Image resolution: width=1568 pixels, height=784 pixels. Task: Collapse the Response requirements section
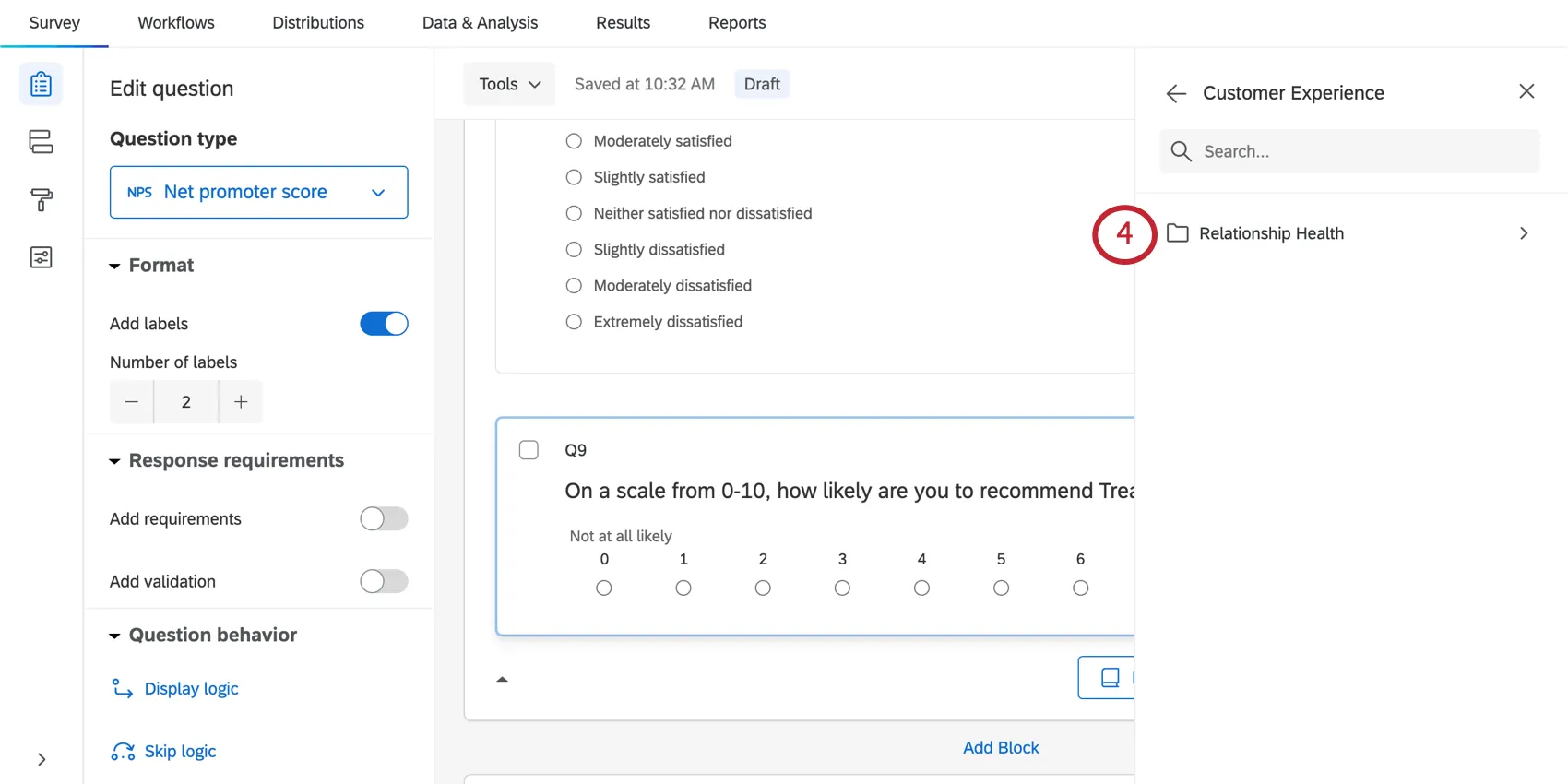(x=115, y=461)
